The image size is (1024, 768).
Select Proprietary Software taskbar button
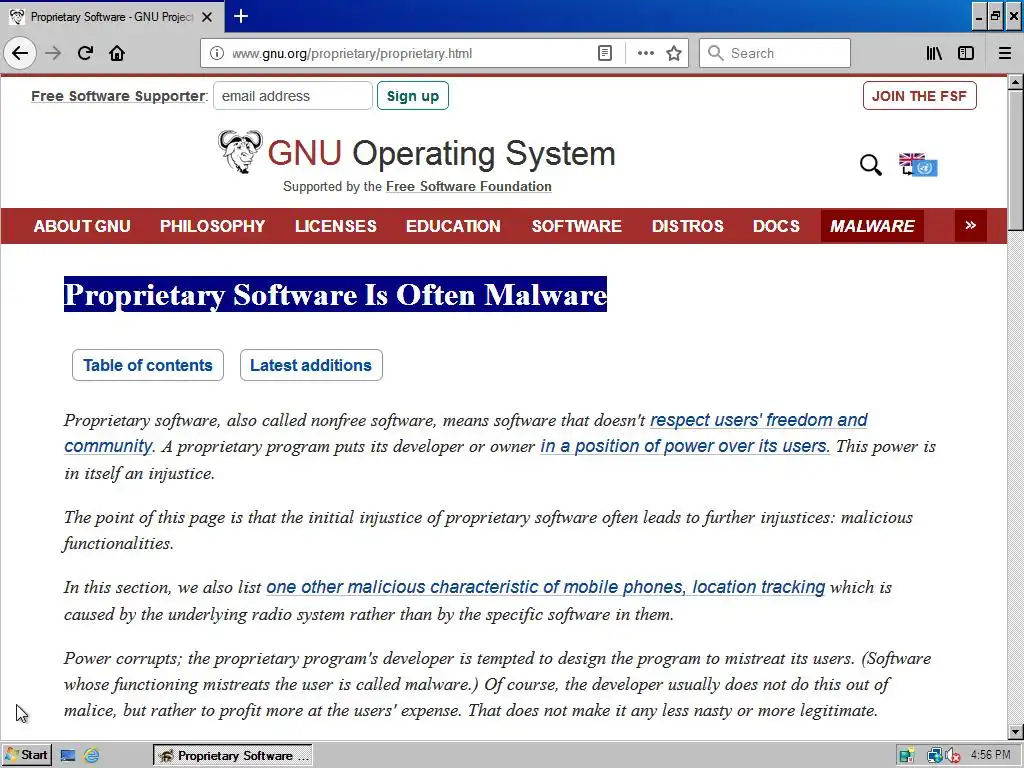(x=233, y=756)
